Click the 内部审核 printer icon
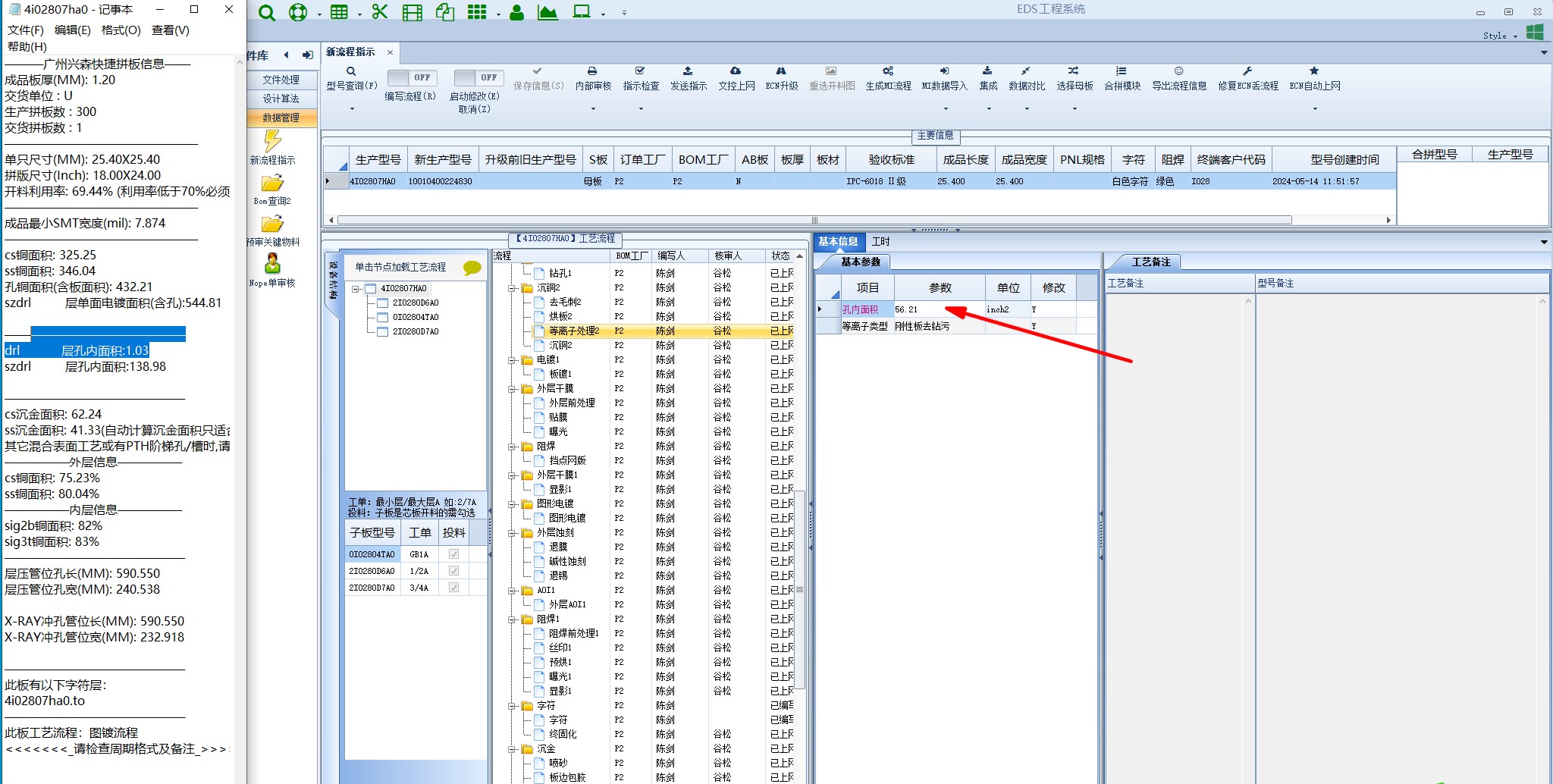 pyautogui.click(x=593, y=71)
